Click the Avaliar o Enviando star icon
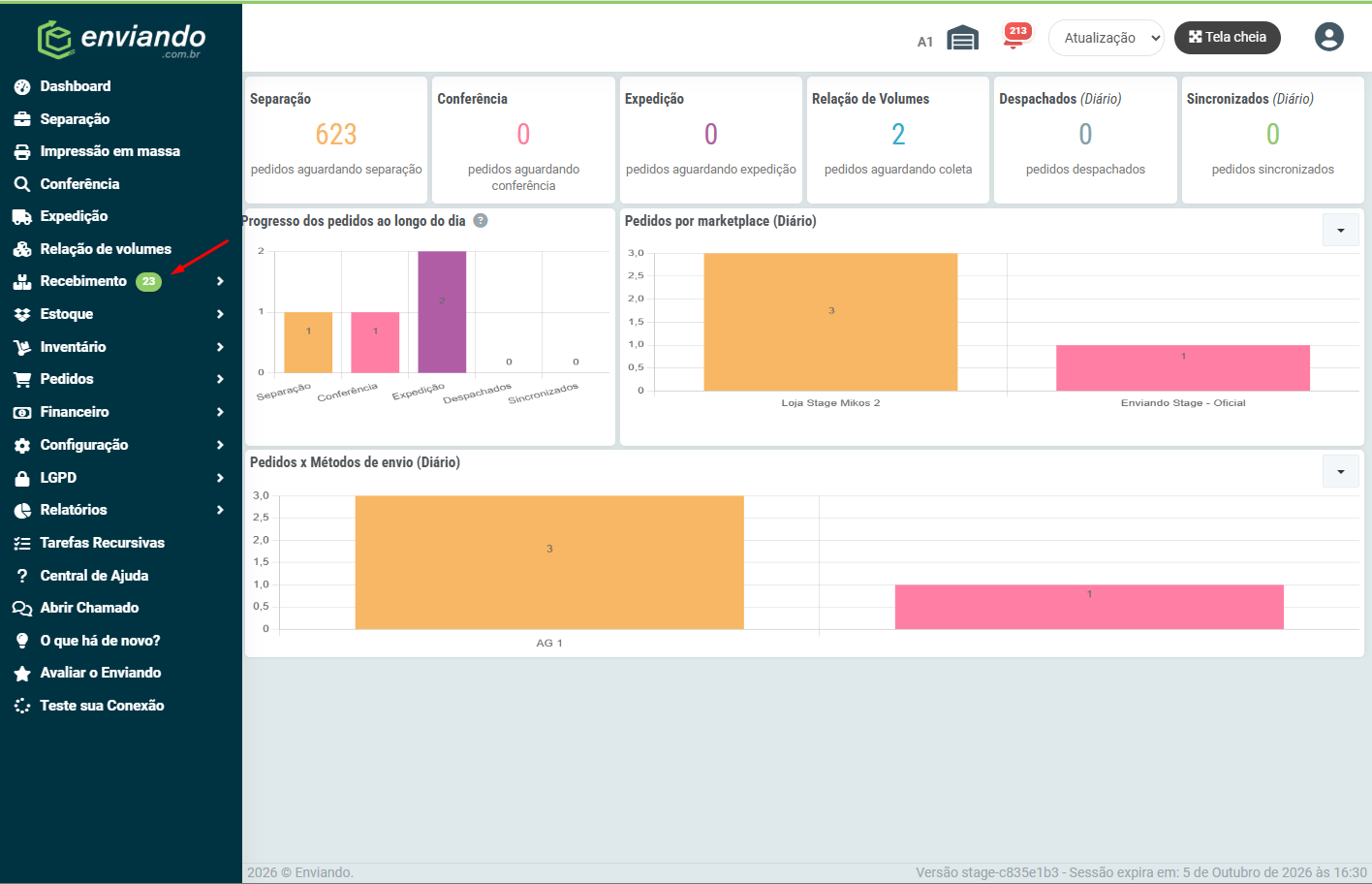 pos(22,673)
